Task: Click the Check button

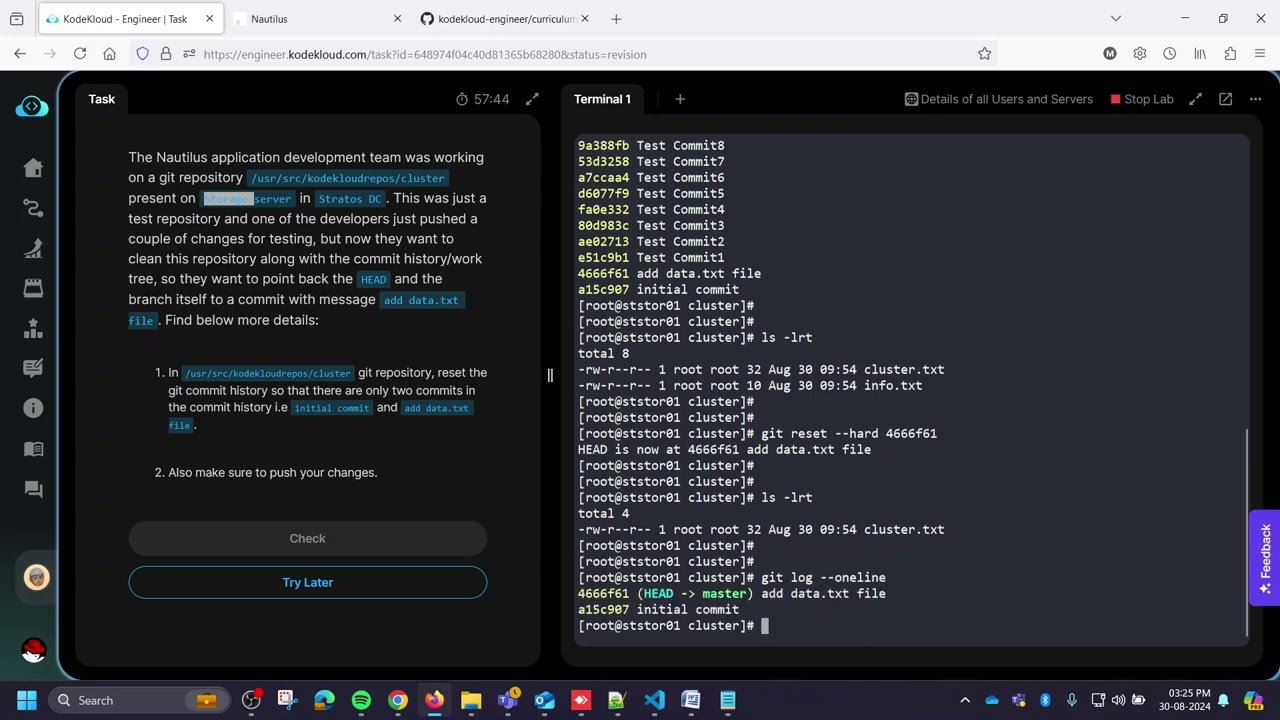Action: (308, 538)
